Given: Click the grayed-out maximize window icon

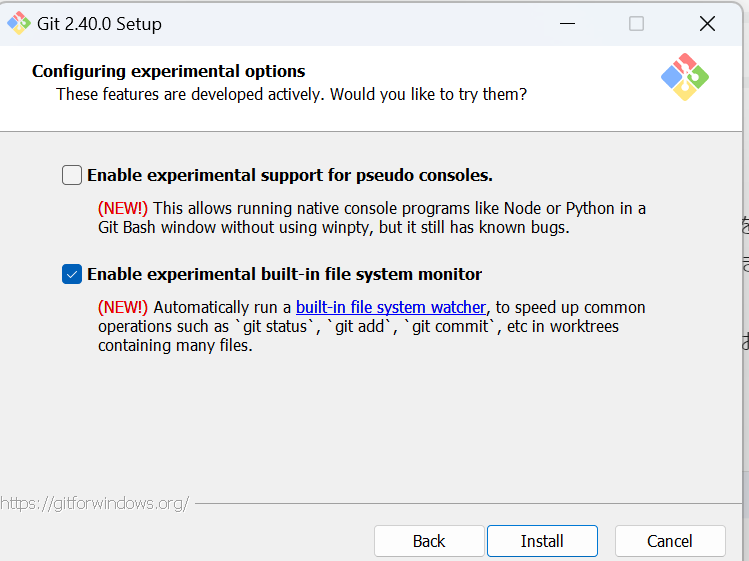Looking at the screenshot, I should coord(636,24).
